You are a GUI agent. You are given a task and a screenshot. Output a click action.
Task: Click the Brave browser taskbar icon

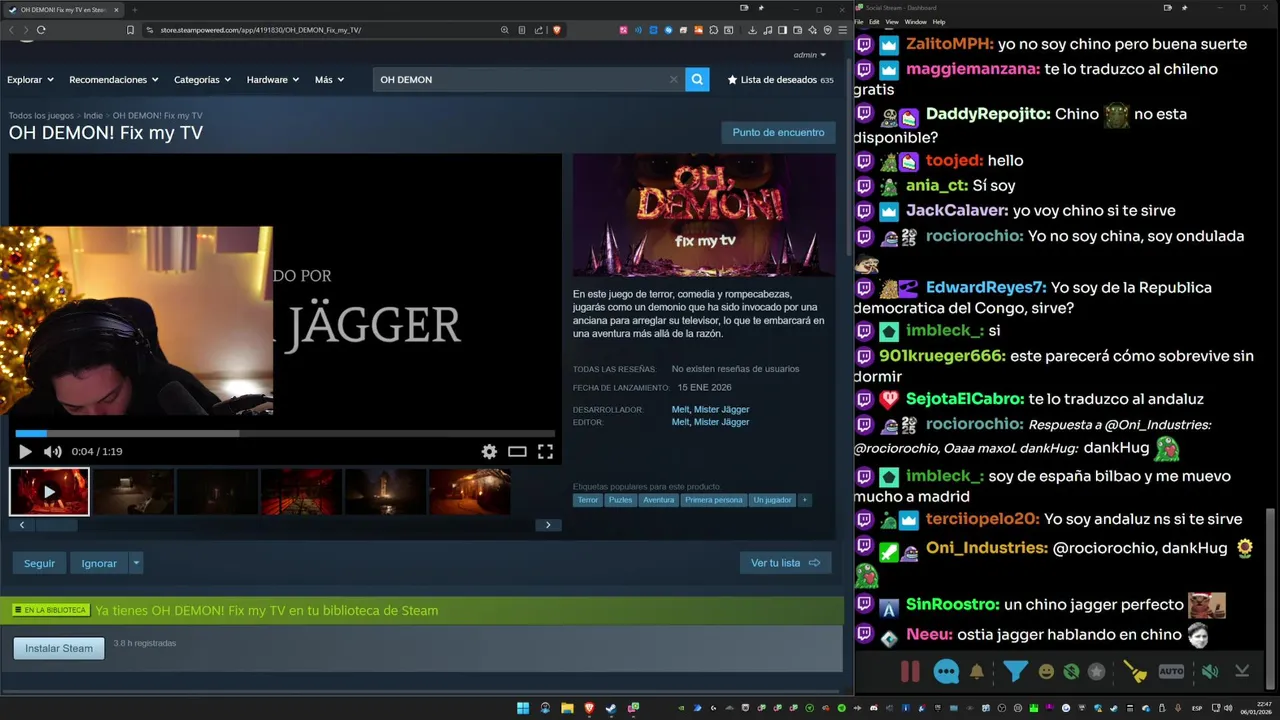(589, 708)
